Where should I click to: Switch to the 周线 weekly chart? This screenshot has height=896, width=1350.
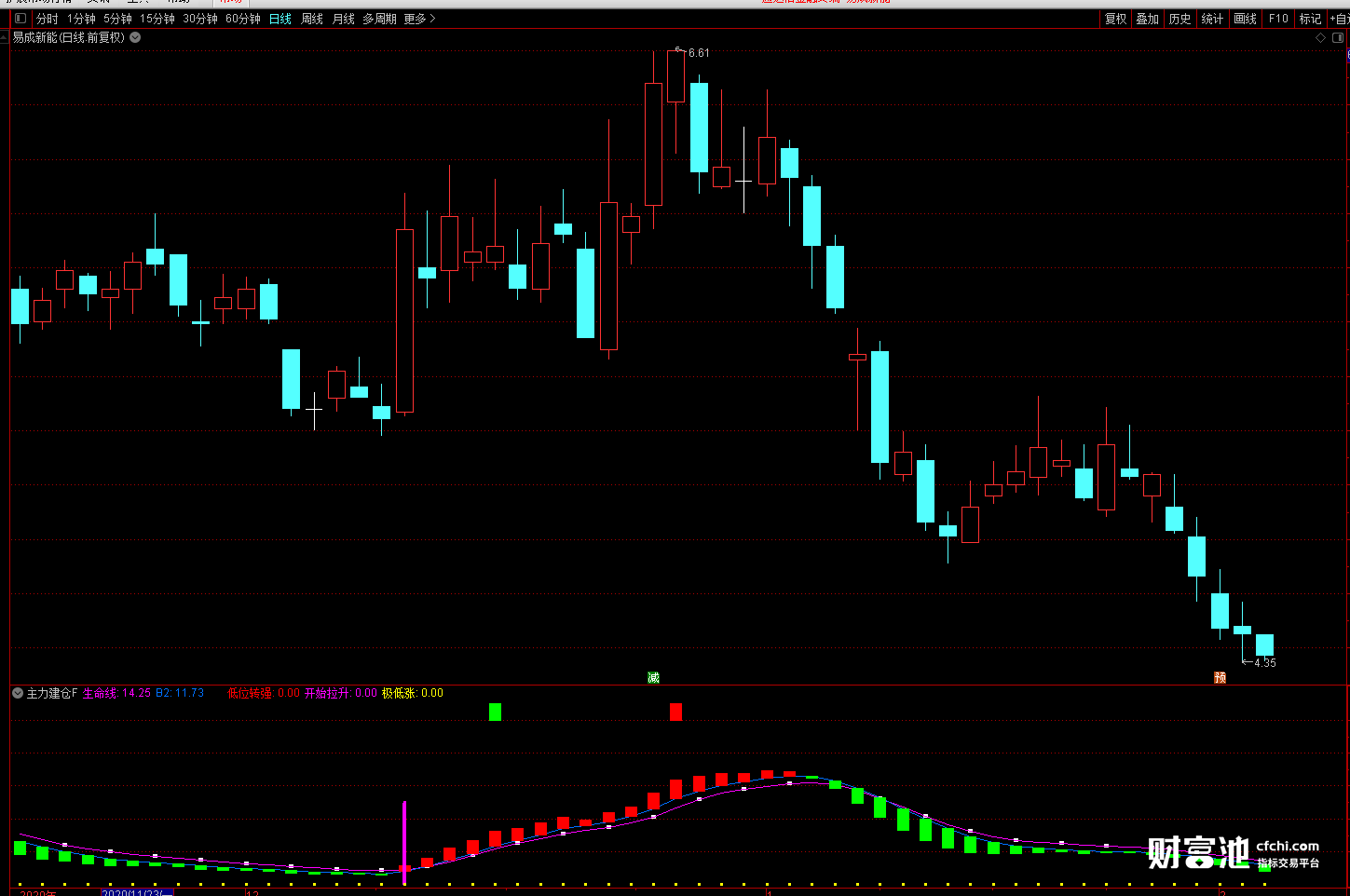point(312,19)
